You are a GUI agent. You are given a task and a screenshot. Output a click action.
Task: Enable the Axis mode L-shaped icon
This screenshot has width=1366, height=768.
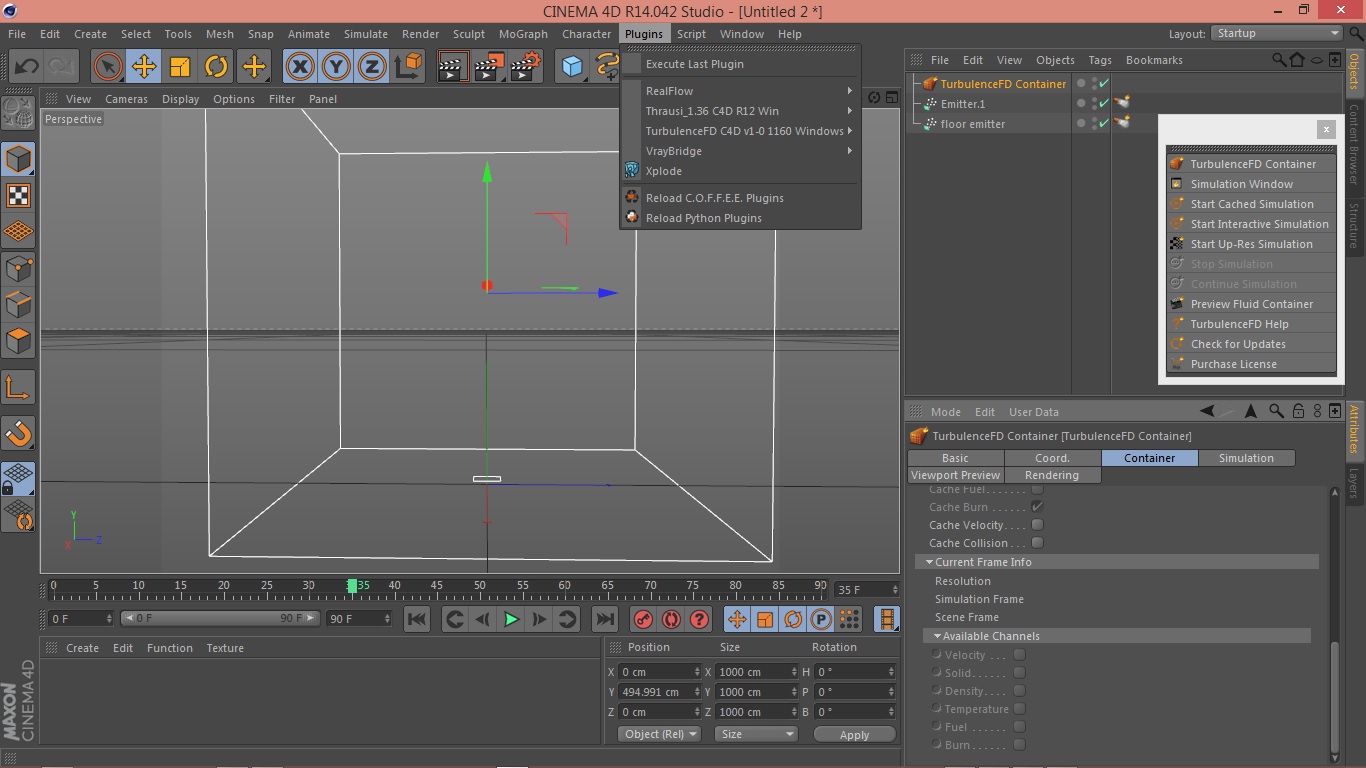click(18, 388)
